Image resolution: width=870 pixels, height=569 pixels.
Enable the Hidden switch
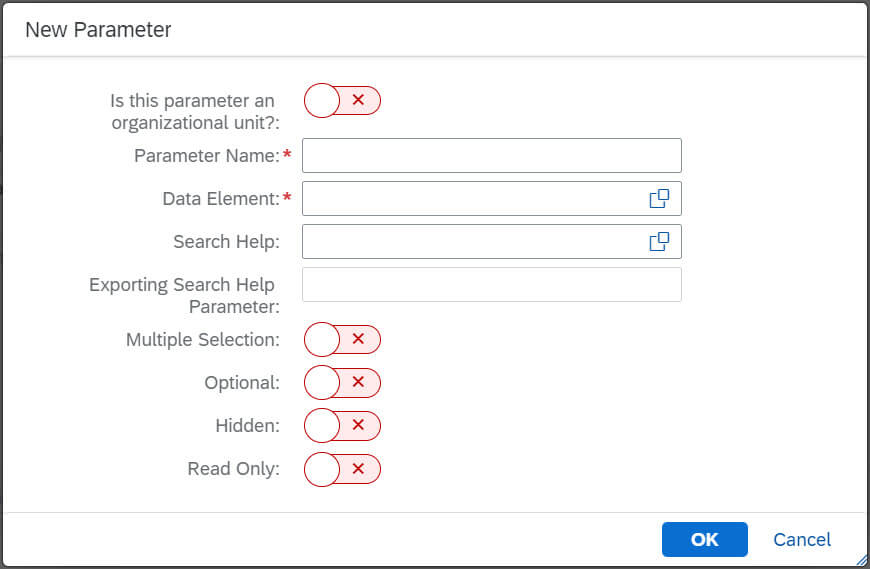click(x=342, y=425)
